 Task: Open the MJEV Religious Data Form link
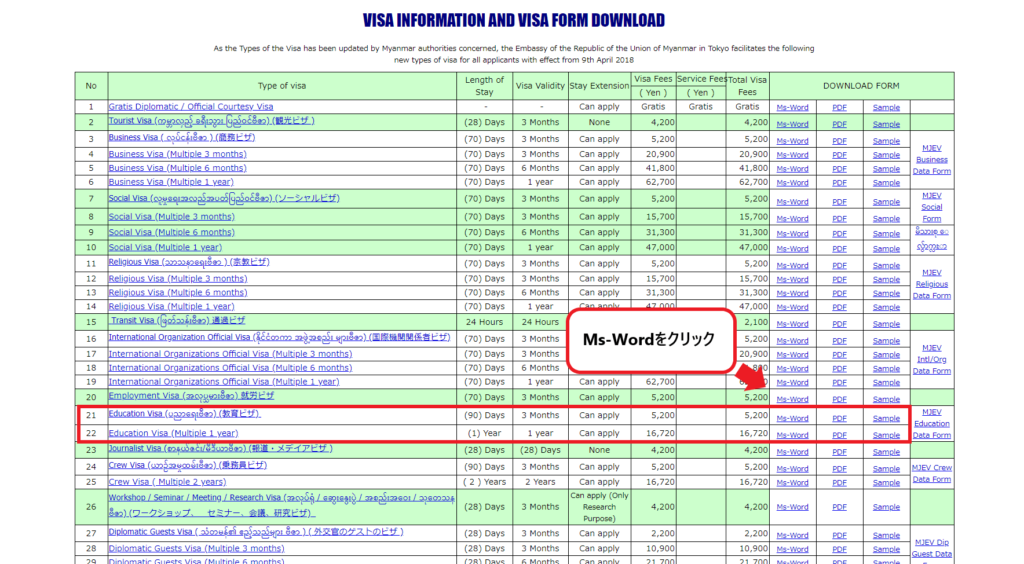click(x=931, y=284)
